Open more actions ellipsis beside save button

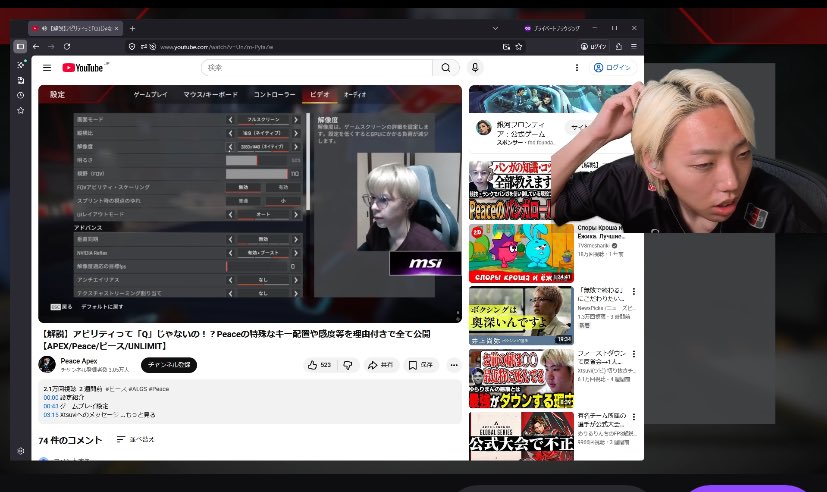point(454,365)
